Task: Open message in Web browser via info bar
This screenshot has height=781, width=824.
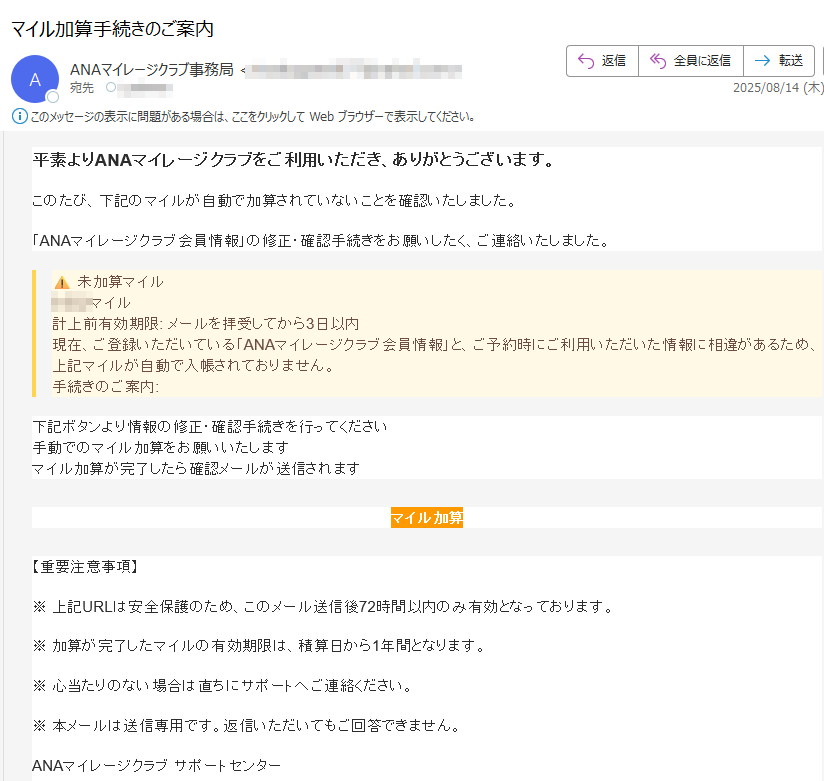Action: click(x=252, y=117)
